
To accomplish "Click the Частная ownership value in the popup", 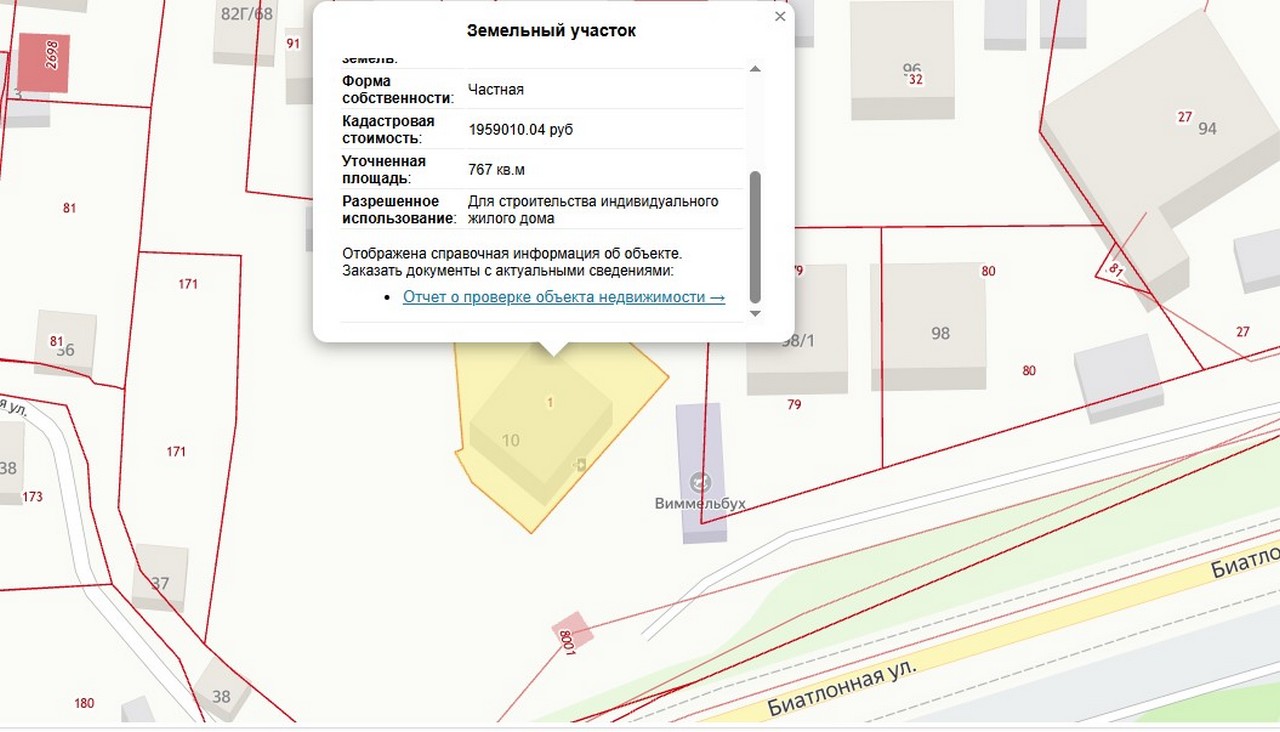I will coord(497,88).
